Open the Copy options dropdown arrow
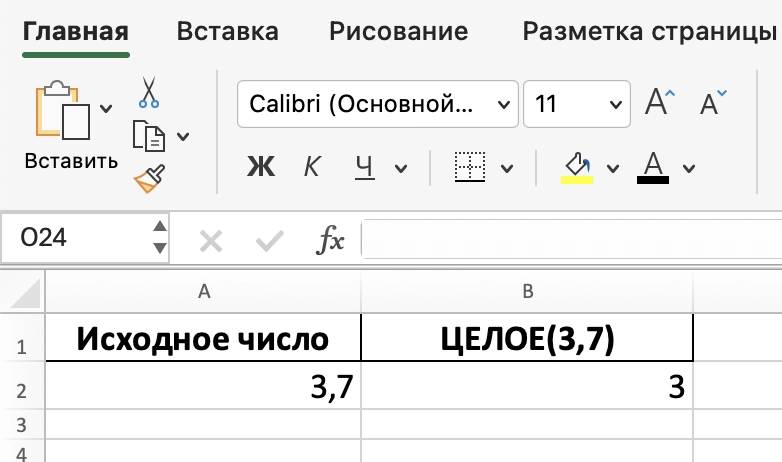This screenshot has height=462, width=782. [183, 136]
